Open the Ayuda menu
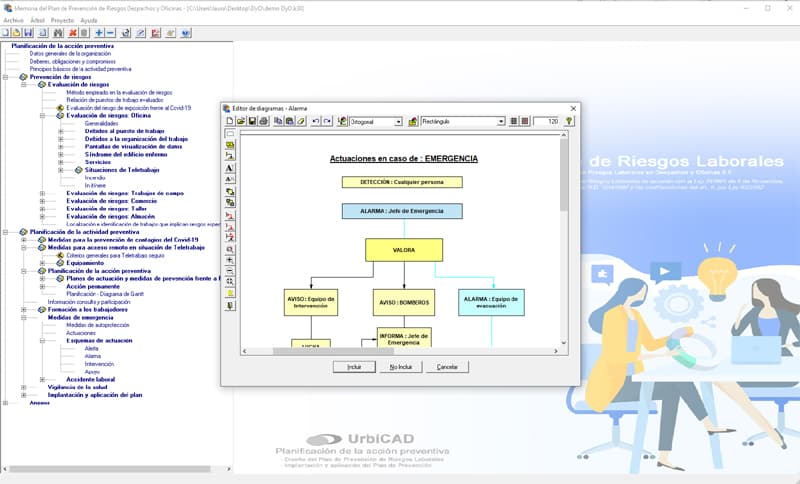The width and height of the screenshot is (800, 484). pyautogui.click(x=89, y=20)
